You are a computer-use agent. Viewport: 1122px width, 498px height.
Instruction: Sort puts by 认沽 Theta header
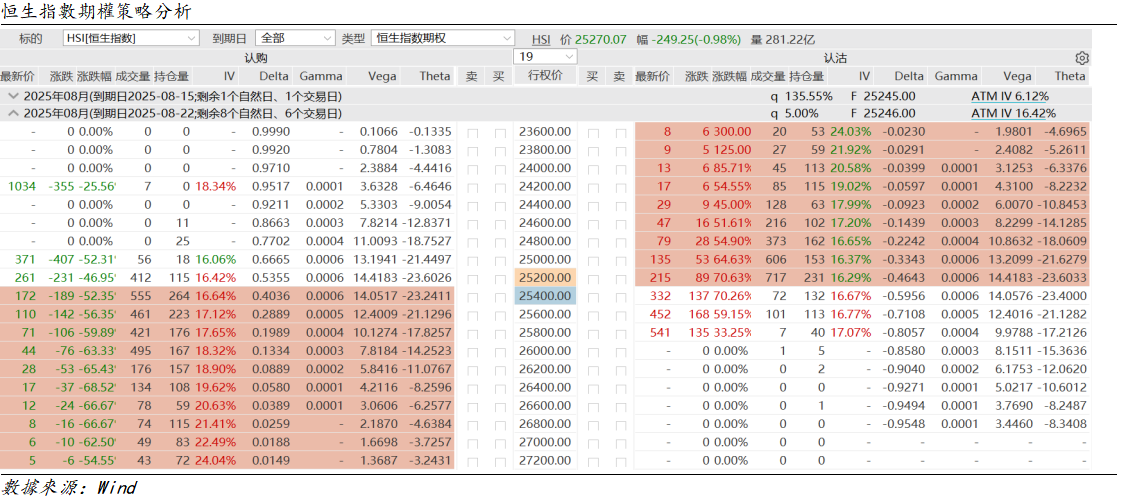1070,76
